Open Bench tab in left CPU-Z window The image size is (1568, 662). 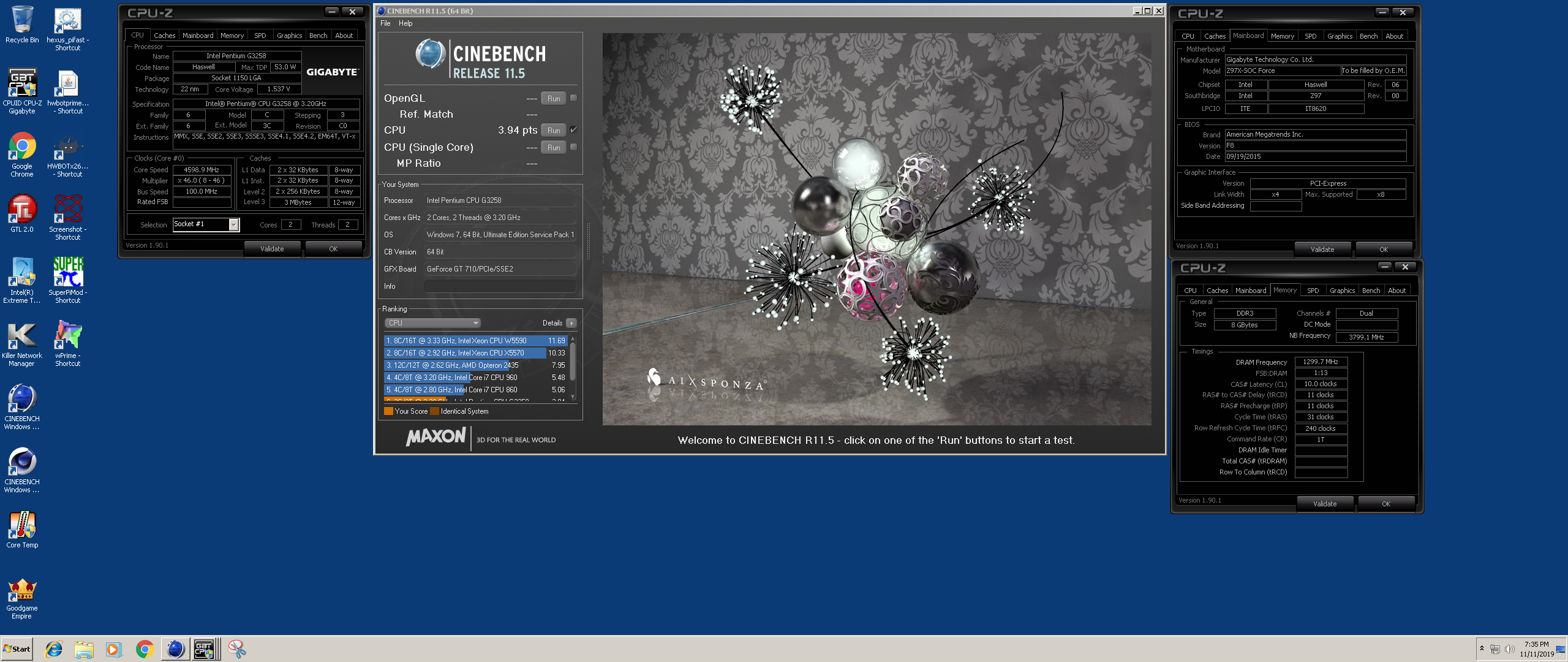(318, 36)
